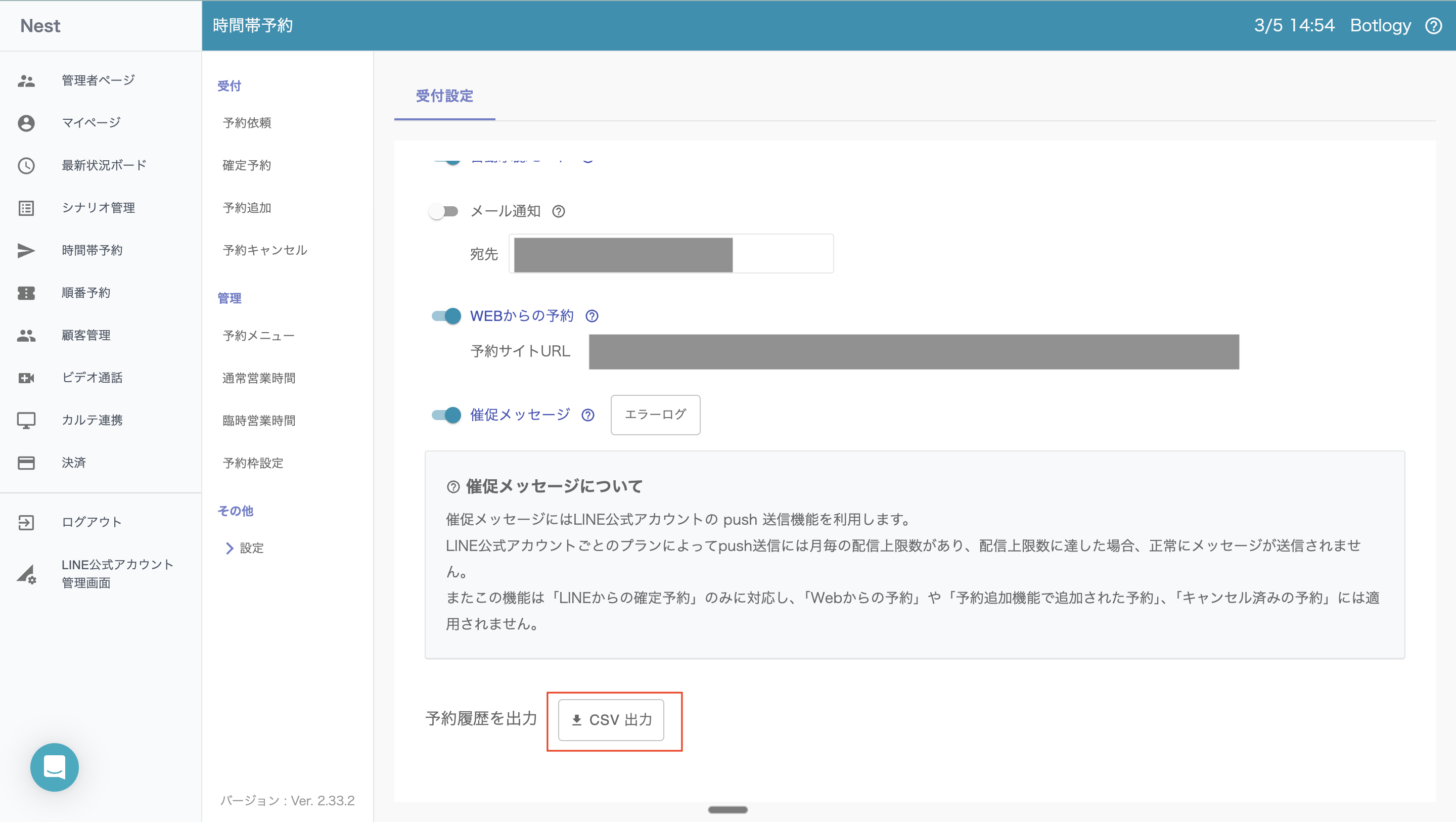
Task: Click the 順番予約 ticket icon
Action: (26, 293)
